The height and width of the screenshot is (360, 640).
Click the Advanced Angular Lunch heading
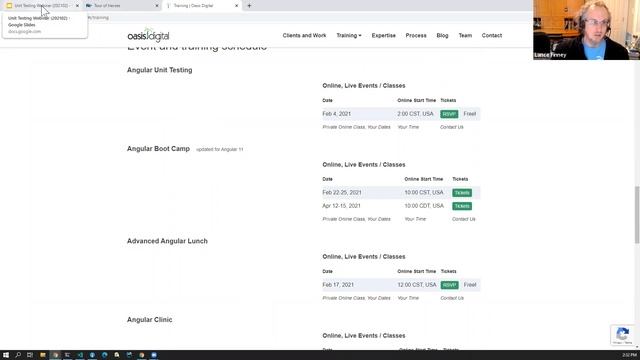(x=167, y=241)
